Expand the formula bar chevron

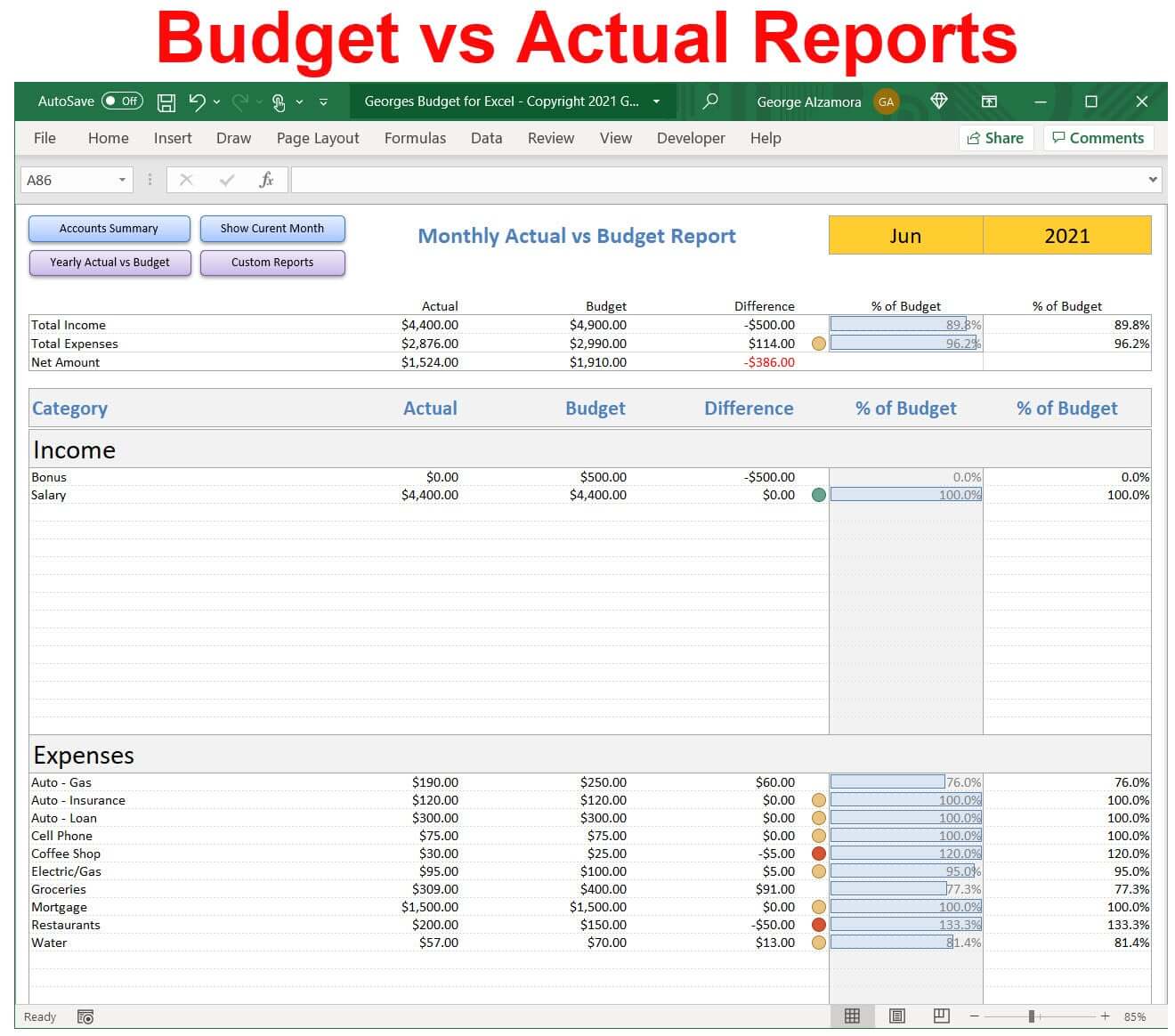[1153, 180]
